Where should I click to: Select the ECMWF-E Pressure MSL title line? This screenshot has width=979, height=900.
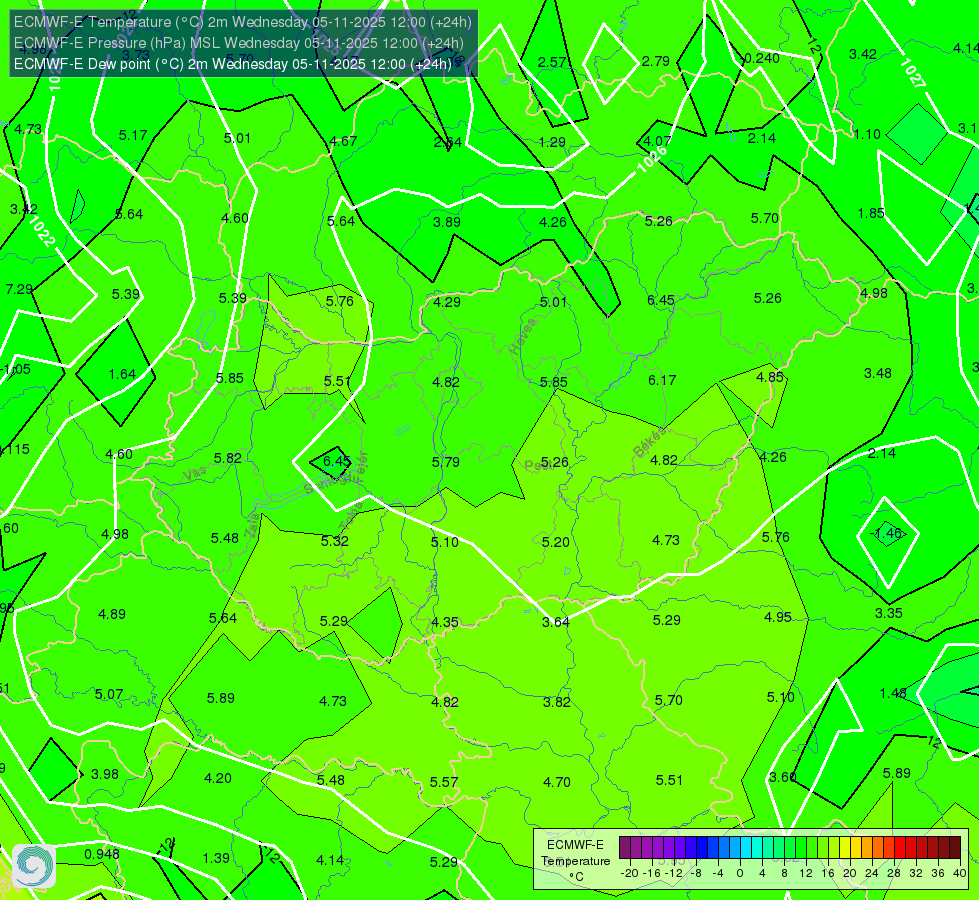[x=239, y=43]
